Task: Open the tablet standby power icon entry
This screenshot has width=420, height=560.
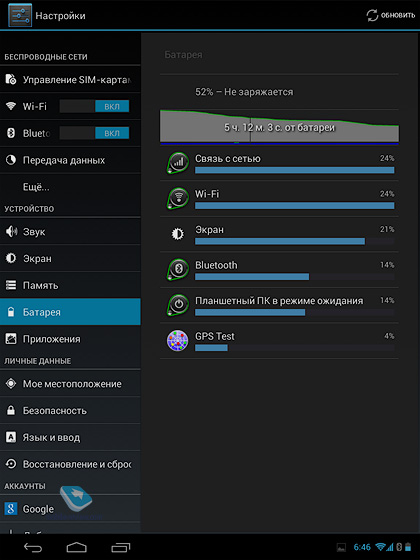Action: pyautogui.click(x=178, y=305)
